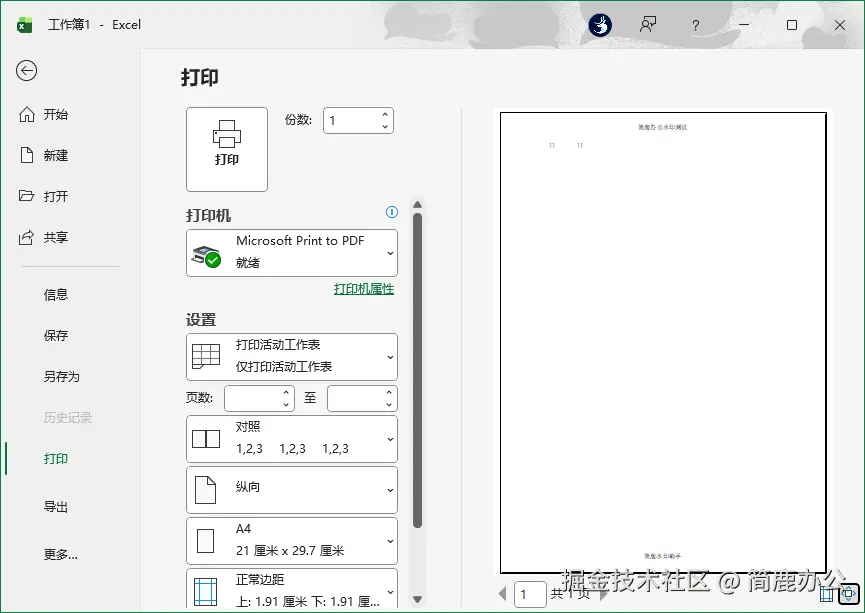Open Help via the question mark icon

click(x=695, y=25)
